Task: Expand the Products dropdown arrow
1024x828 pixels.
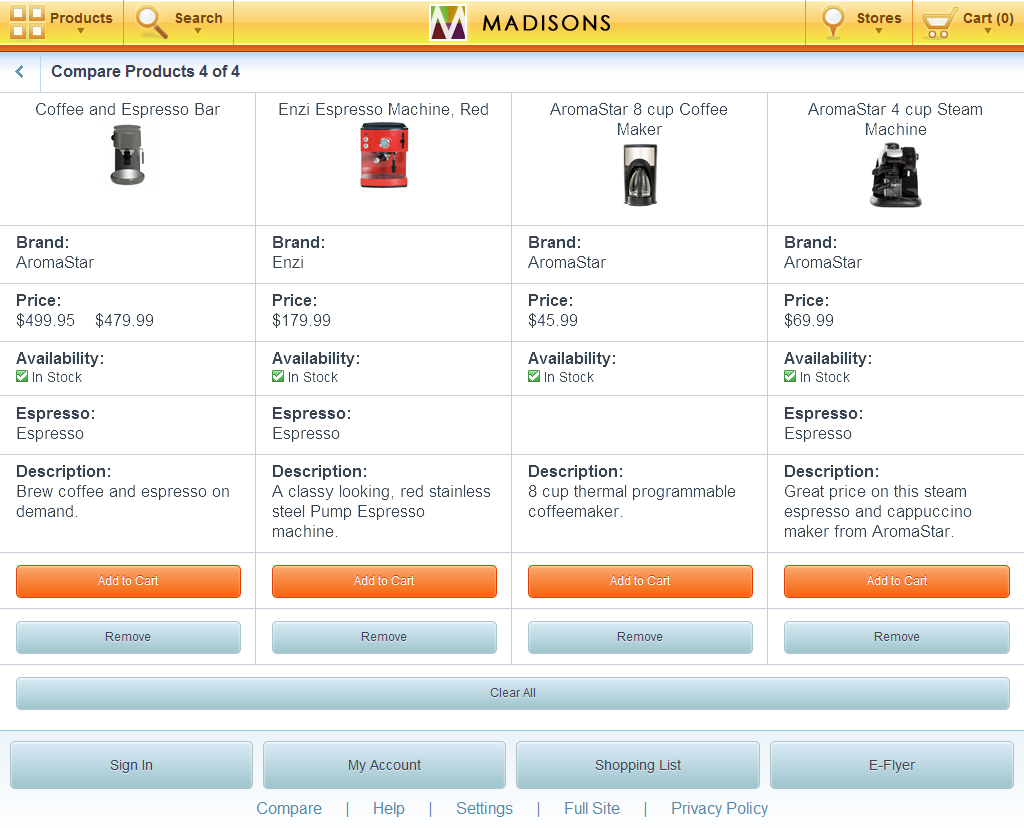Action: tap(80, 30)
